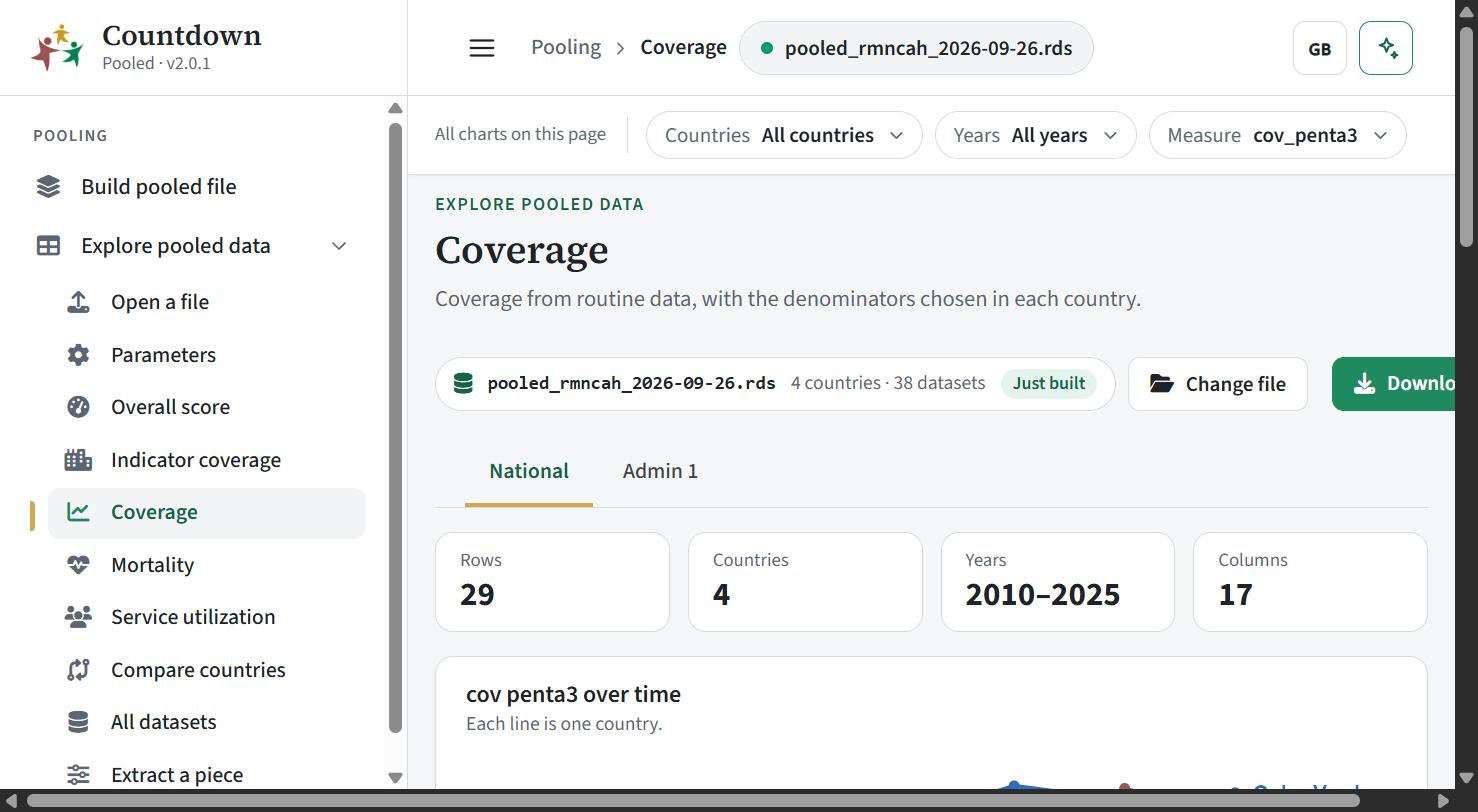Click the Overall score gauge icon

pyautogui.click(x=78, y=407)
